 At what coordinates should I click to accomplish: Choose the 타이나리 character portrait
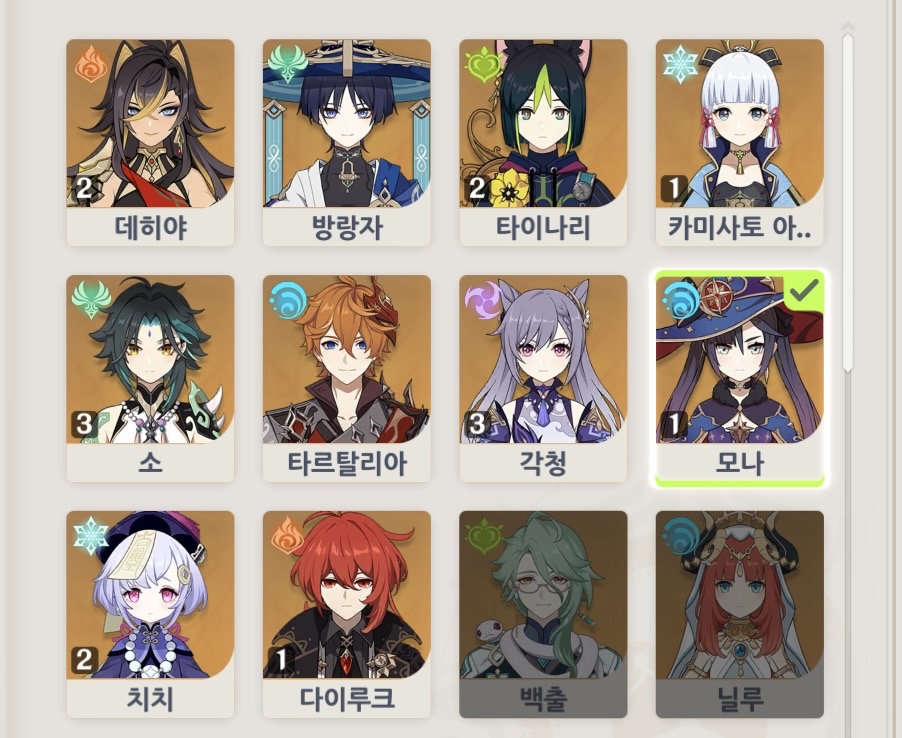(x=543, y=123)
